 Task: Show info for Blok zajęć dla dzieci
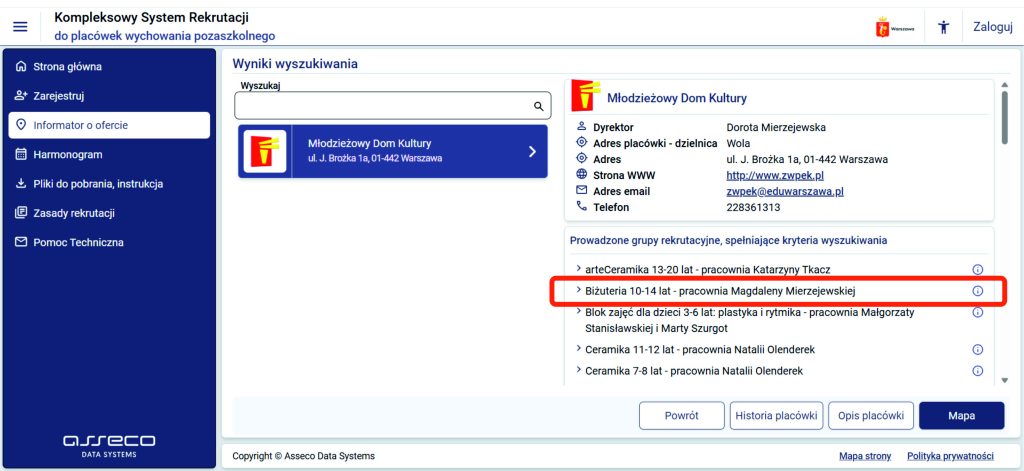pos(978,312)
